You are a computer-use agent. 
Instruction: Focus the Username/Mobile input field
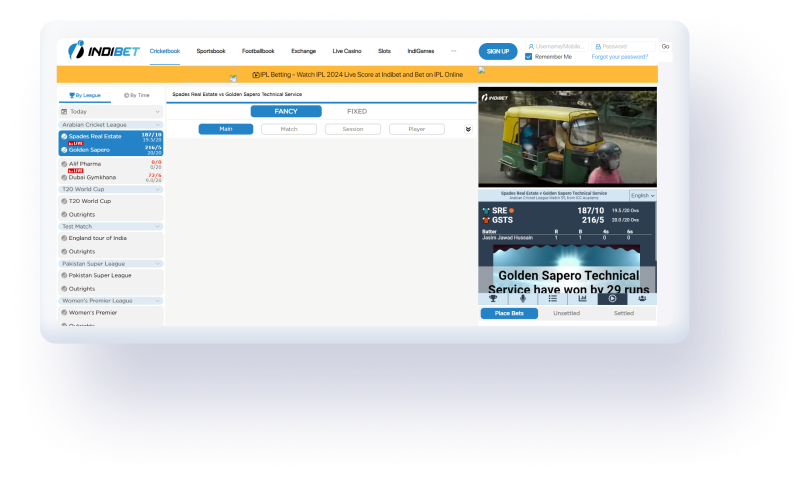coord(557,46)
